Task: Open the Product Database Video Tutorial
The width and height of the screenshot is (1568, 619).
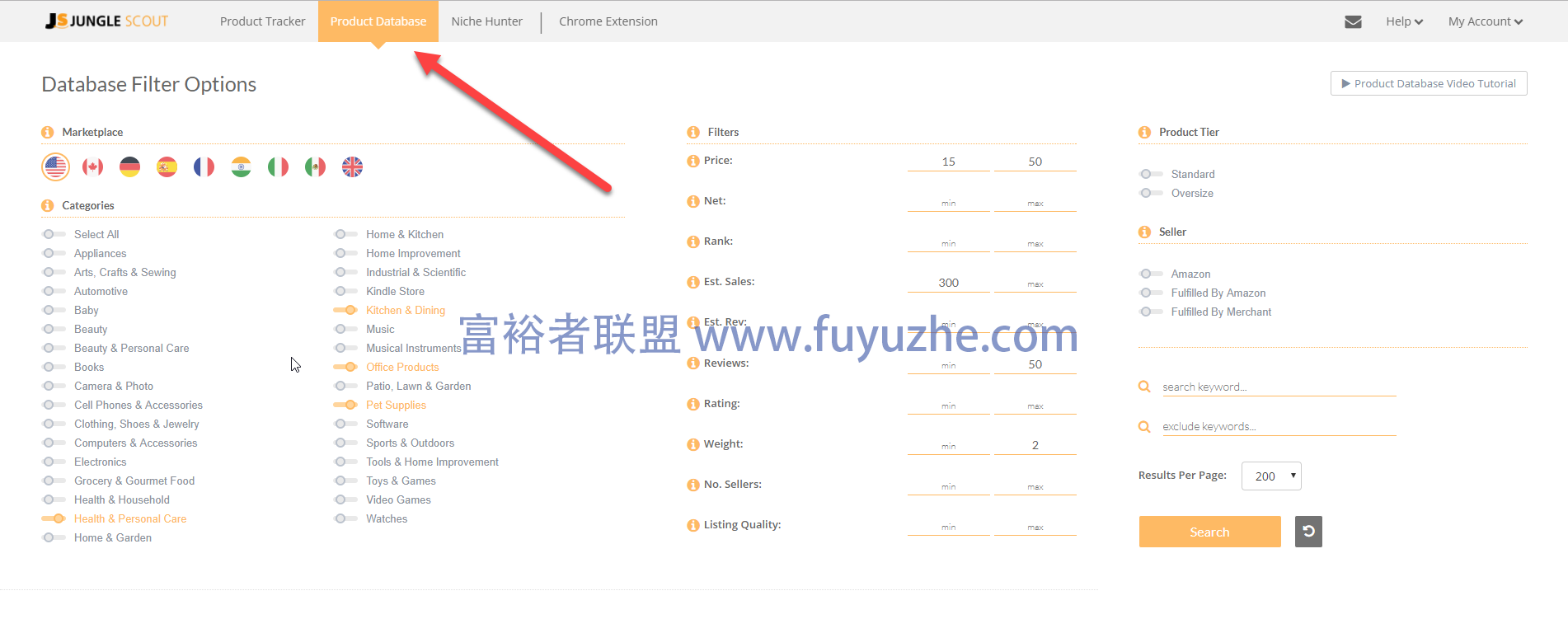Action: [1429, 83]
